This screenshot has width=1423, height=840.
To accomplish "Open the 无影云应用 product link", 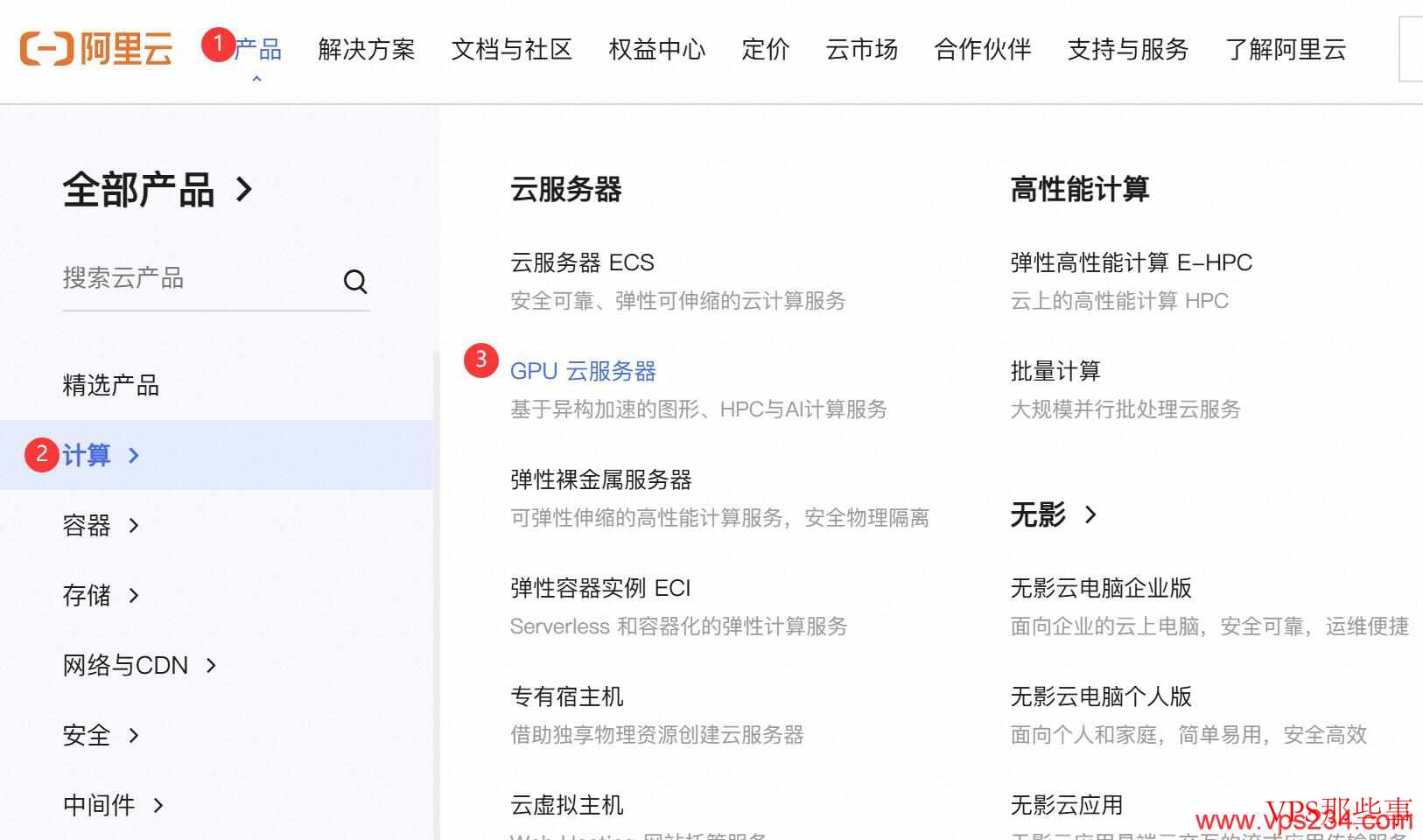I will tap(1067, 805).
